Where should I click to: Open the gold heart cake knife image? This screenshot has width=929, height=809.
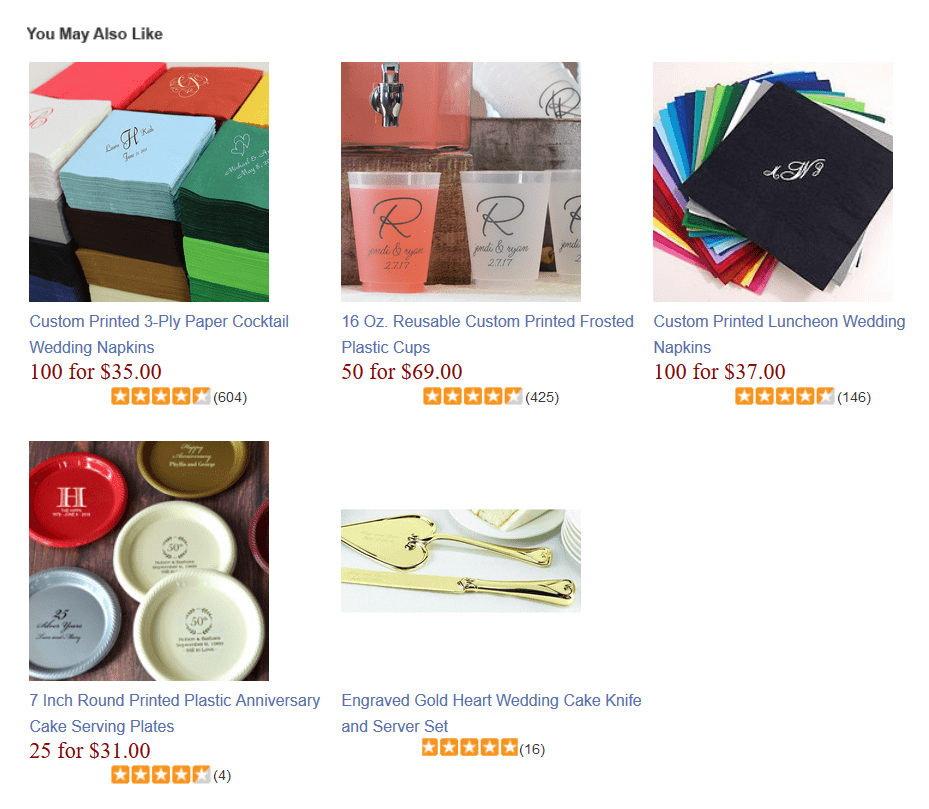[x=461, y=561]
